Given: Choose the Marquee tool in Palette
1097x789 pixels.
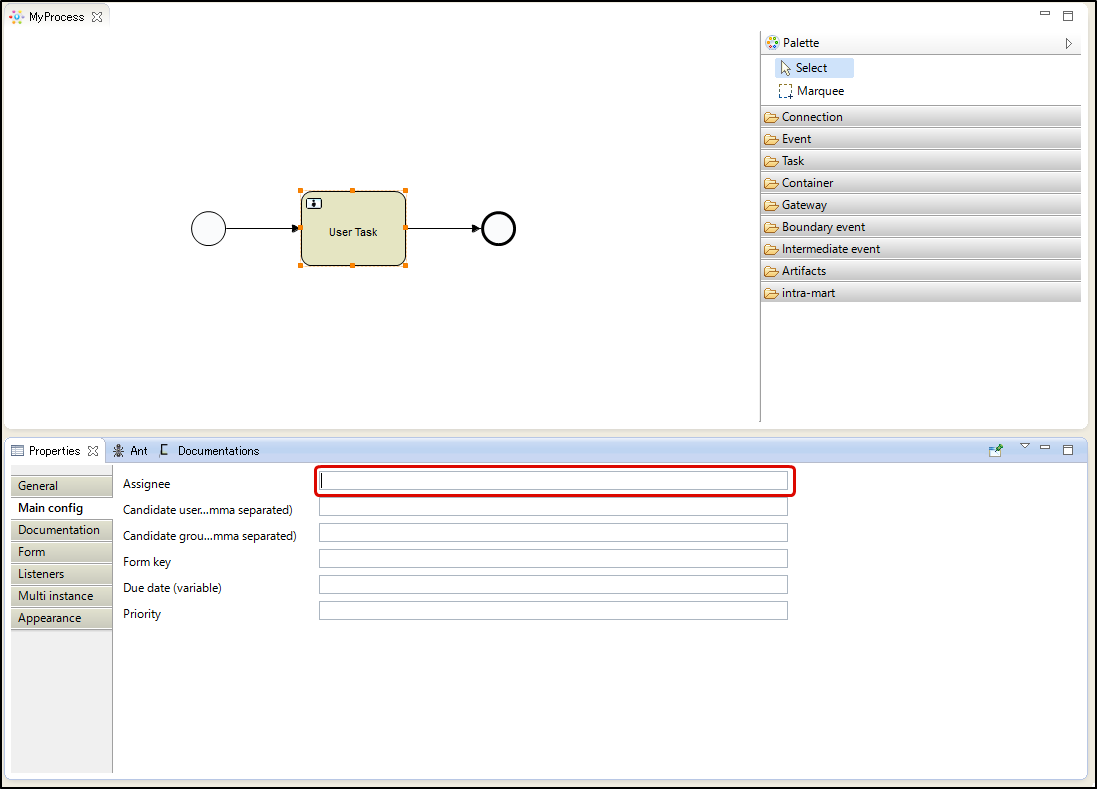Looking at the screenshot, I should [812, 91].
